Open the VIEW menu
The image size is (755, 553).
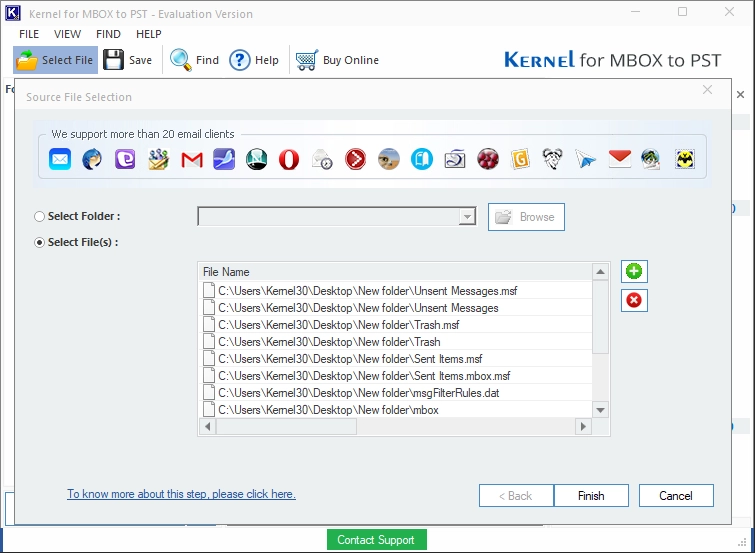67,34
